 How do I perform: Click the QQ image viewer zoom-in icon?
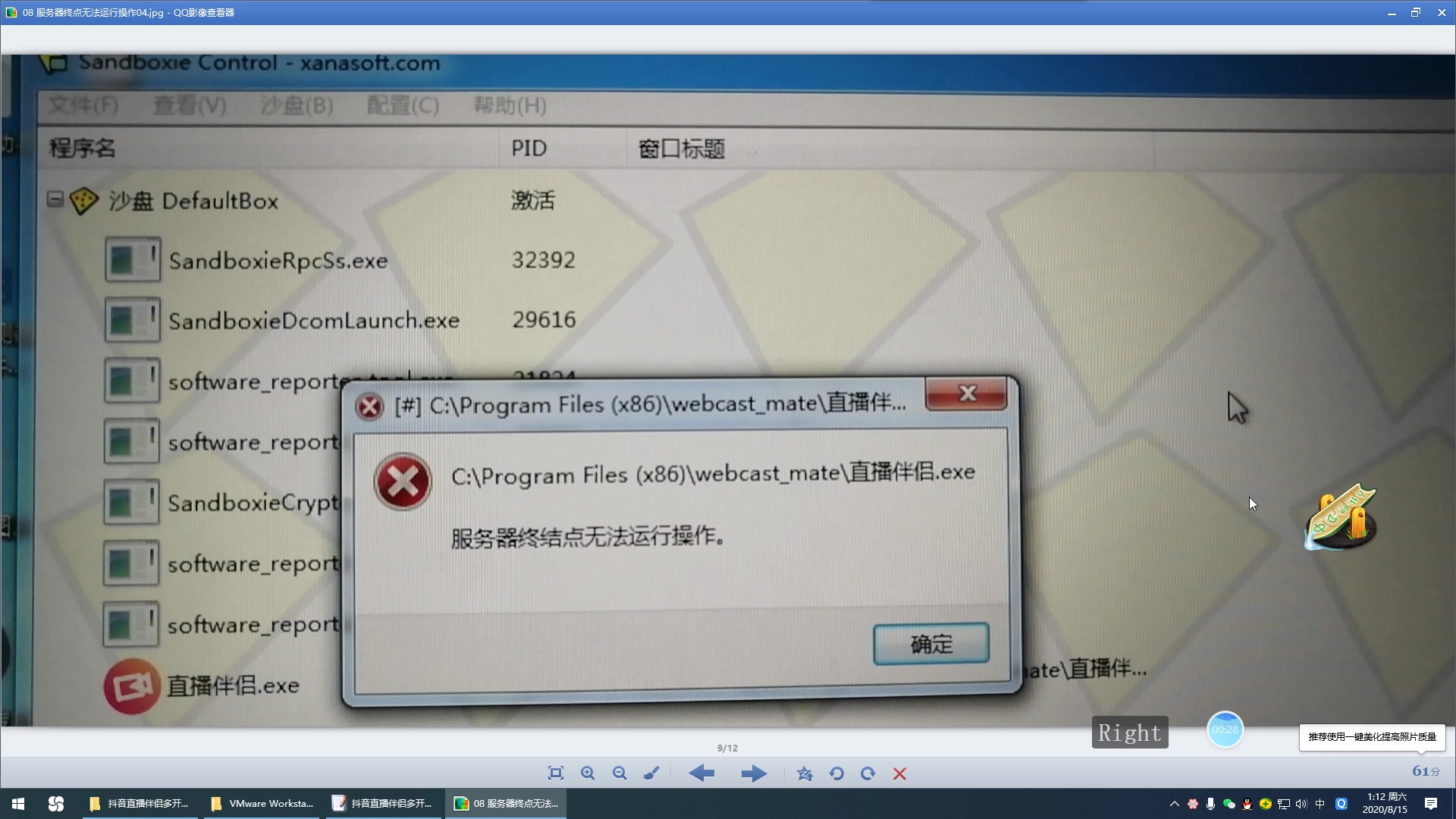point(589,773)
